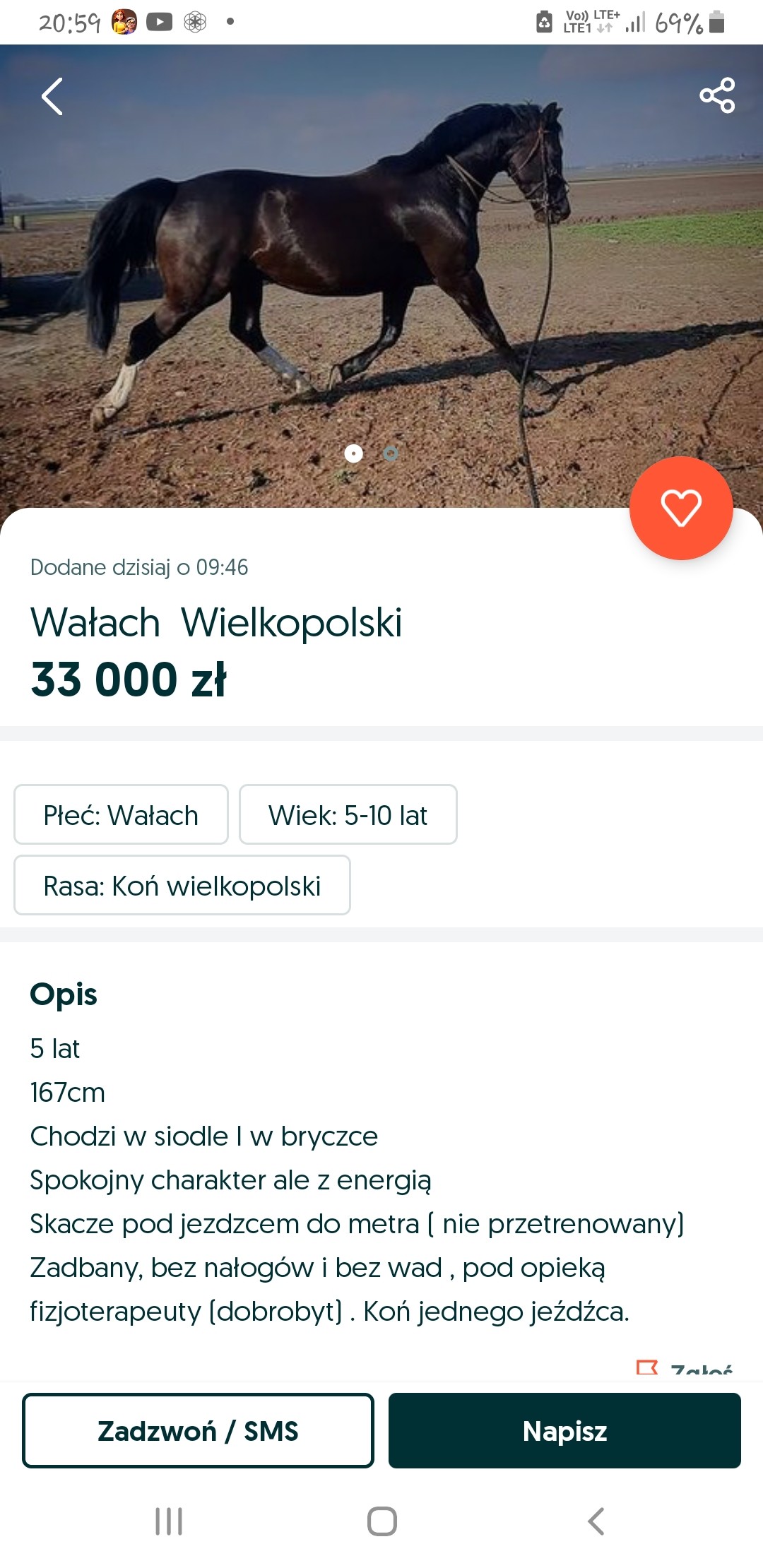This screenshot has height=1568, width=763.
Task: Tap the listing title Wałach Wielkopolski
Action: pyautogui.click(x=216, y=623)
